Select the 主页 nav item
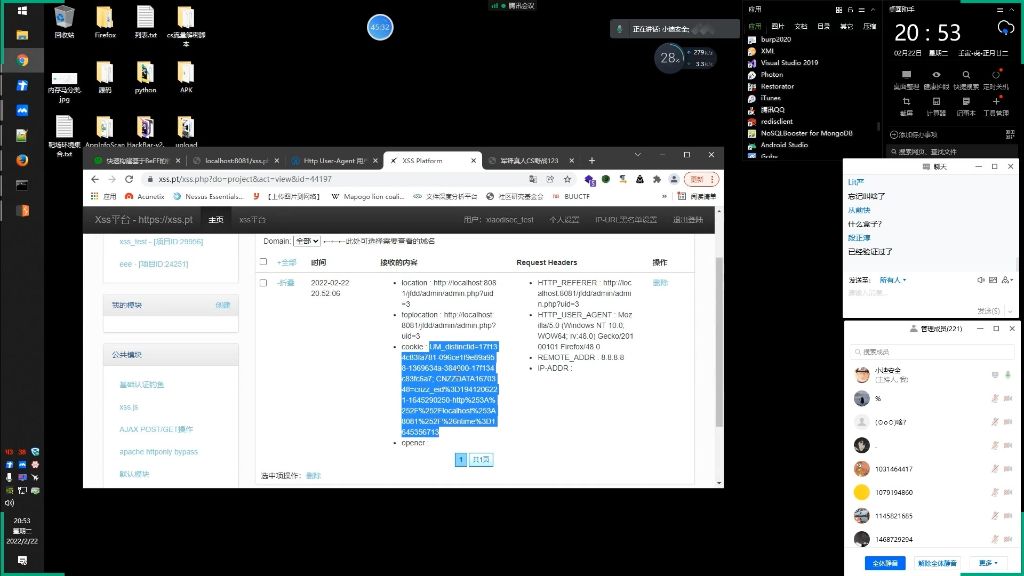The width and height of the screenshot is (1024, 576). tap(216, 219)
